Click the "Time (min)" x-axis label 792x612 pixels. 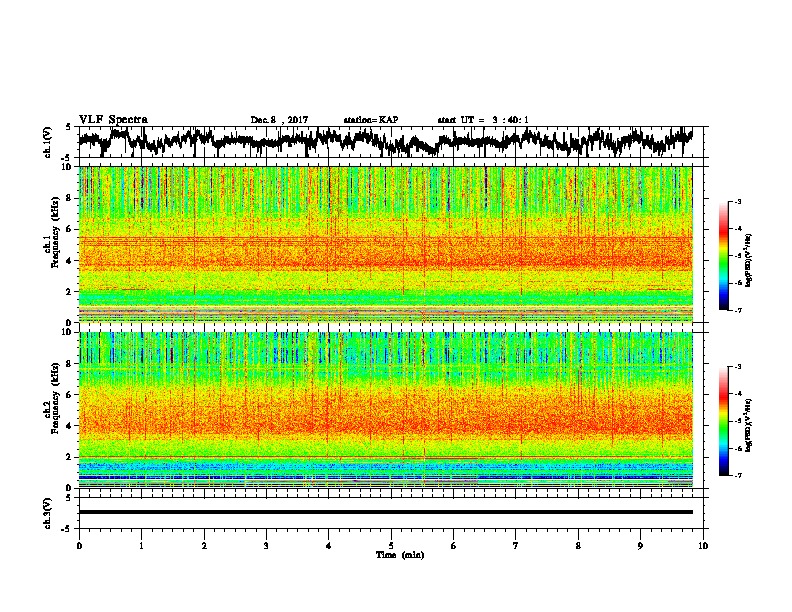[x=400, y=555]
